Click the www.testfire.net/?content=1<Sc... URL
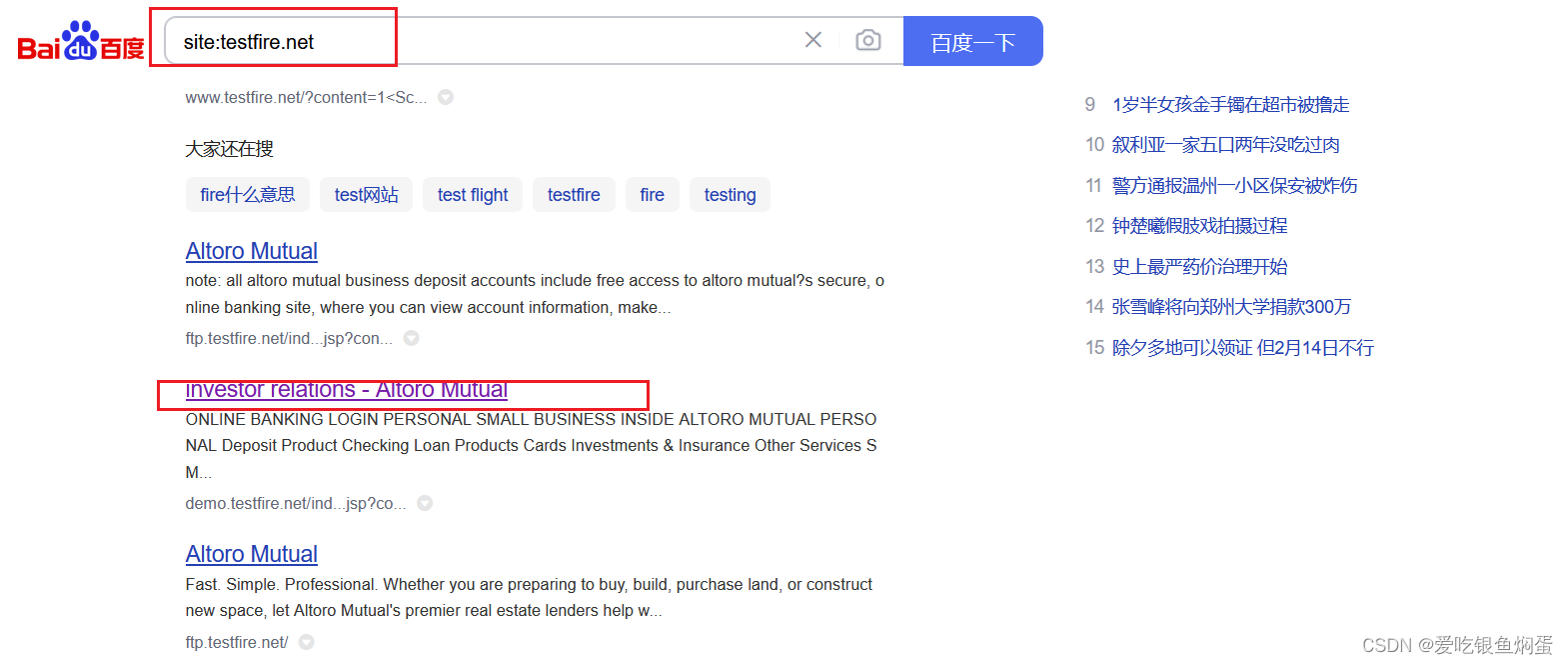1568x665 pixels. [306, 97]
